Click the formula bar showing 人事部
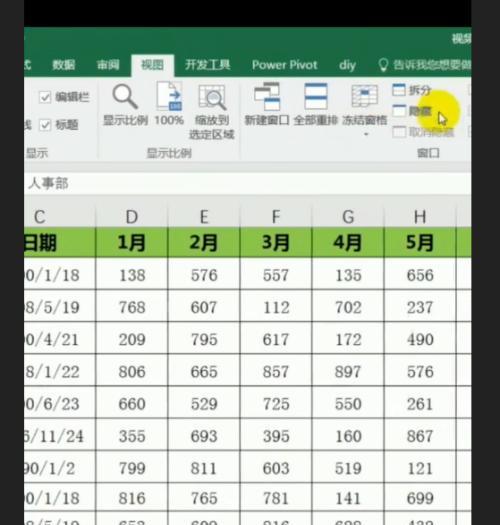 click(x=247, y=183)
